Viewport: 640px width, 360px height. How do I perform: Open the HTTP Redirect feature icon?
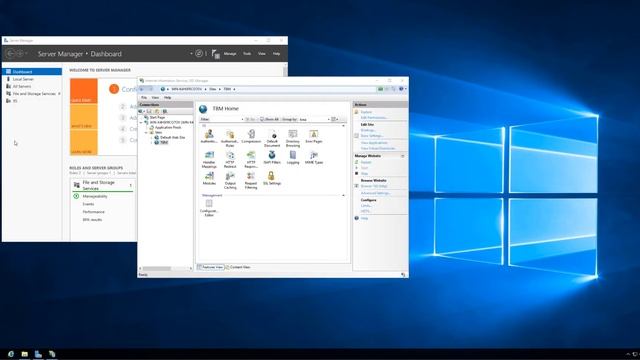pyautogui.click(x=230, y=160)
